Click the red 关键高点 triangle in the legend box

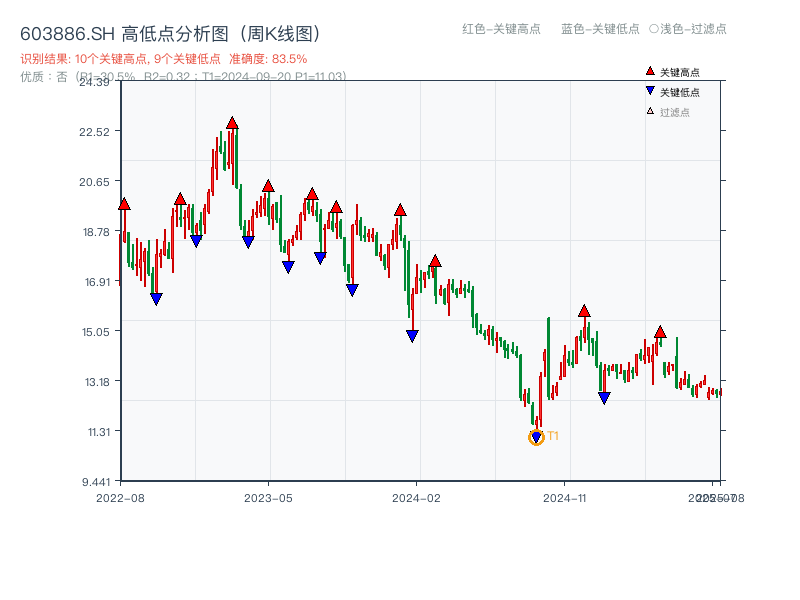[650, 71]
